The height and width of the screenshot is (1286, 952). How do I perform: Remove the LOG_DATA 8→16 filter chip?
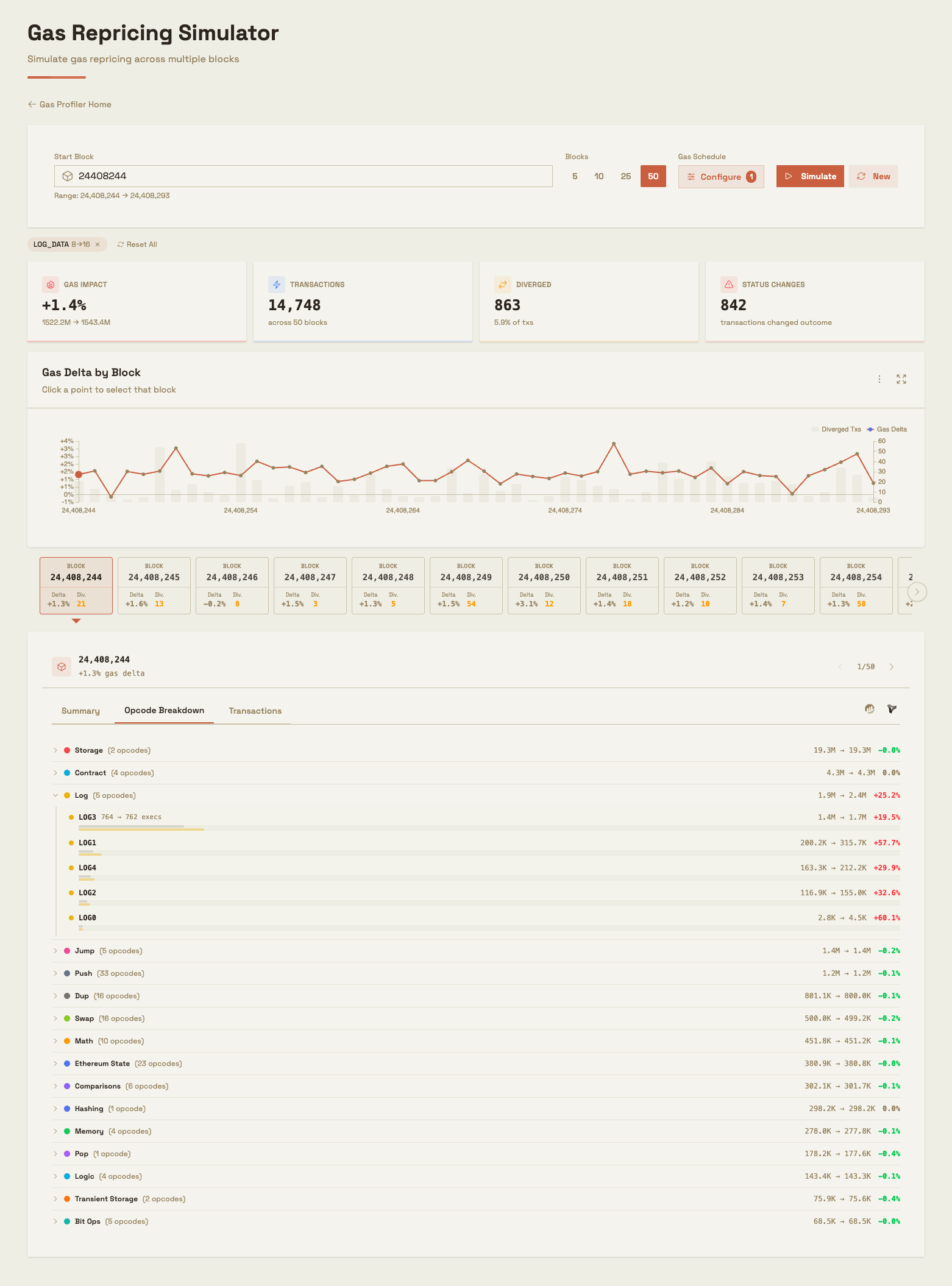click(98, 244)
